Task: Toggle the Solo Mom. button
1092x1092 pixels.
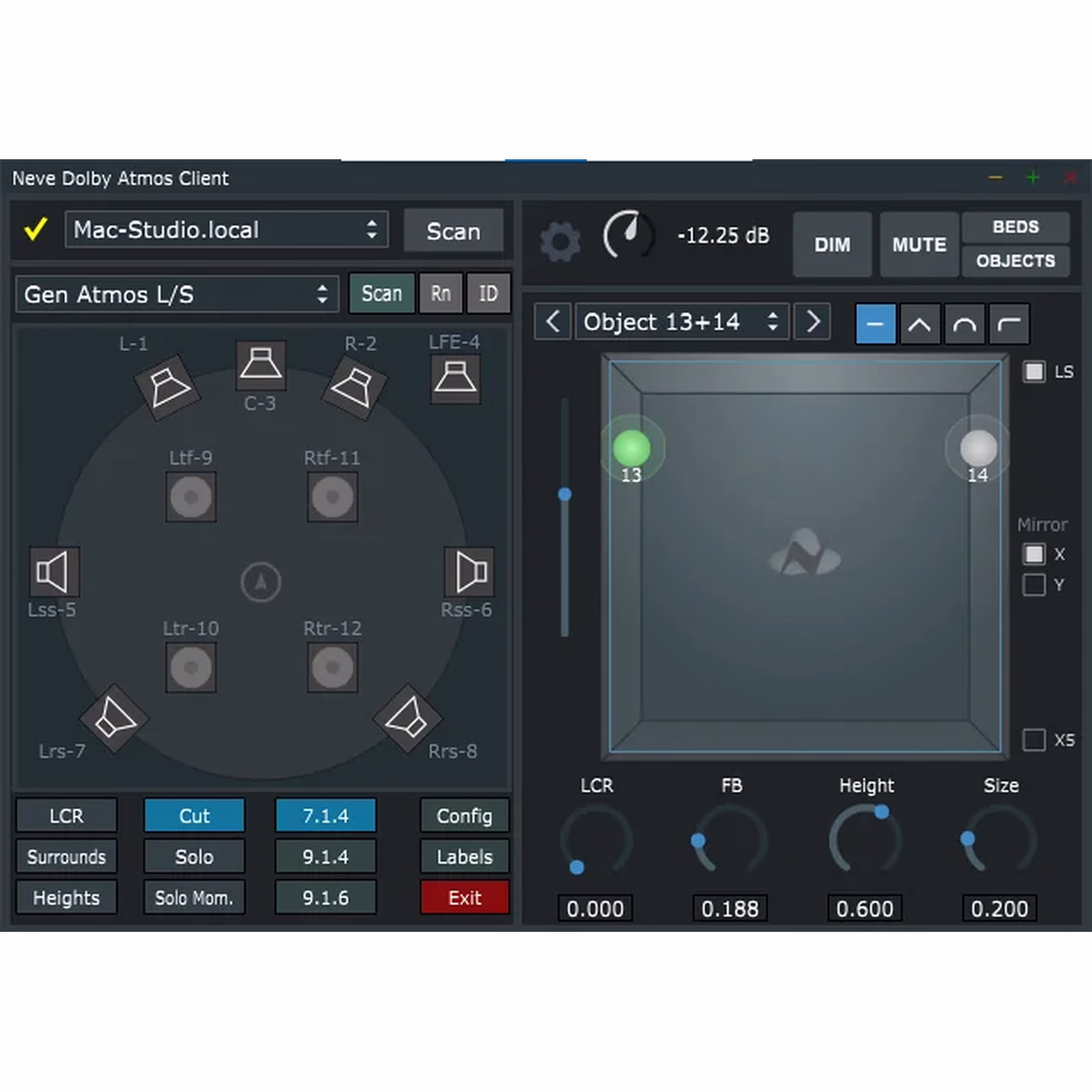Action: click(x=194, y=897)
